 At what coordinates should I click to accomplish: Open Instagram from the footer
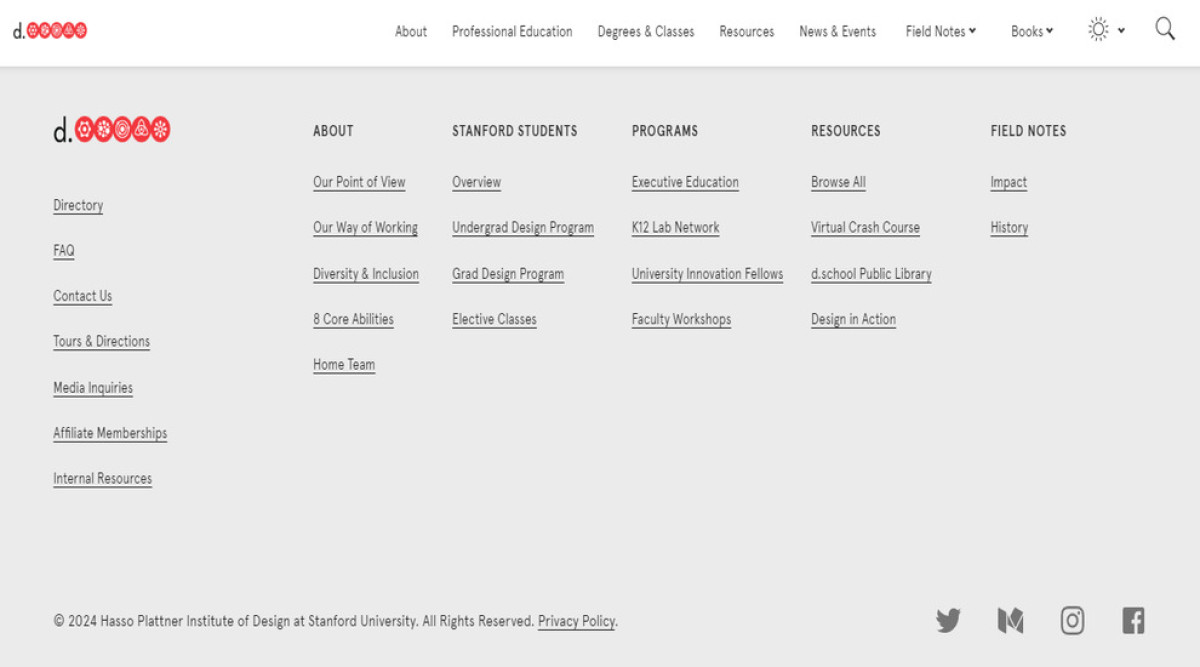coord(1072,620)
